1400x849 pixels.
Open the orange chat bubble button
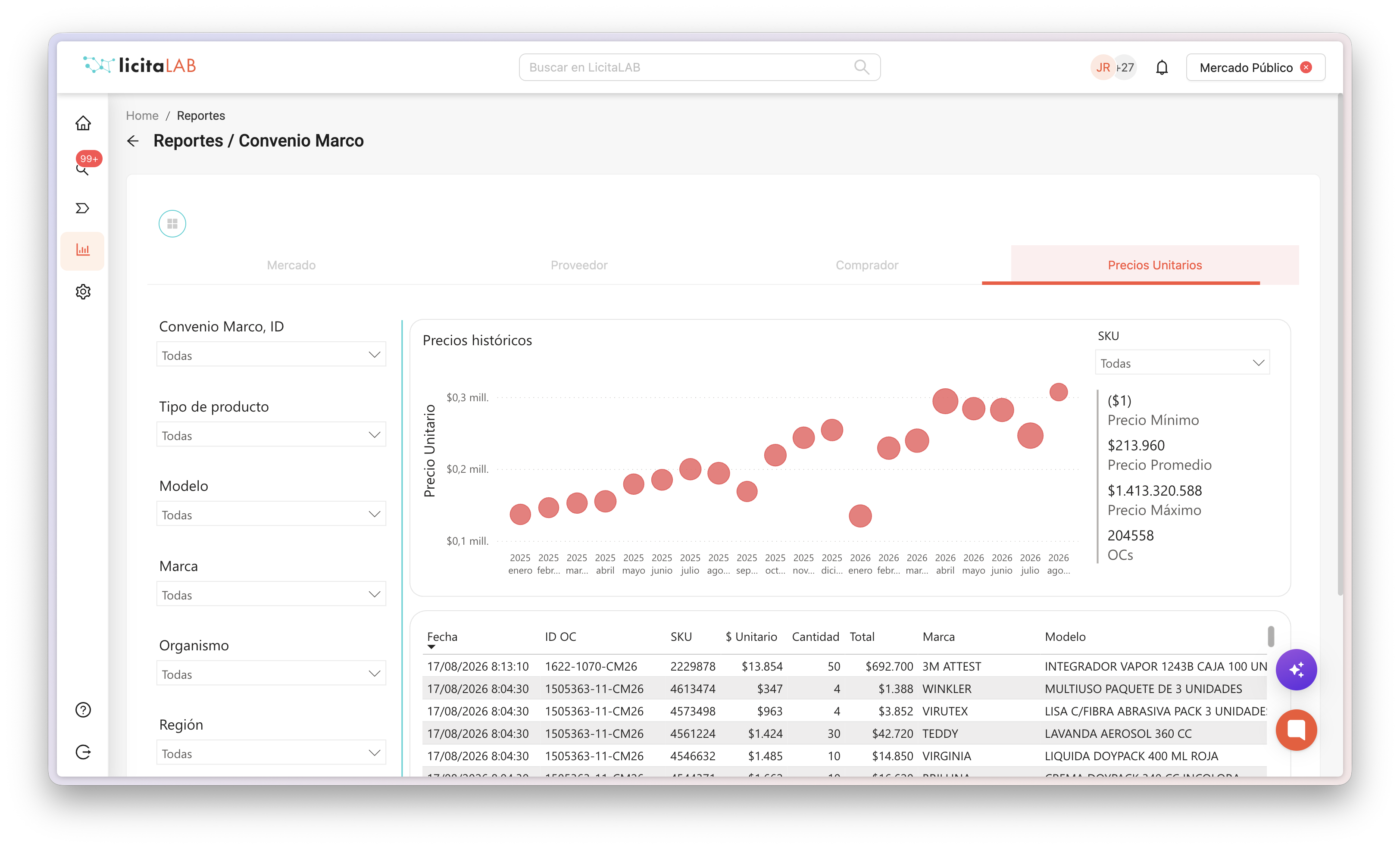pyautogui.click(x=1296, y=730)
